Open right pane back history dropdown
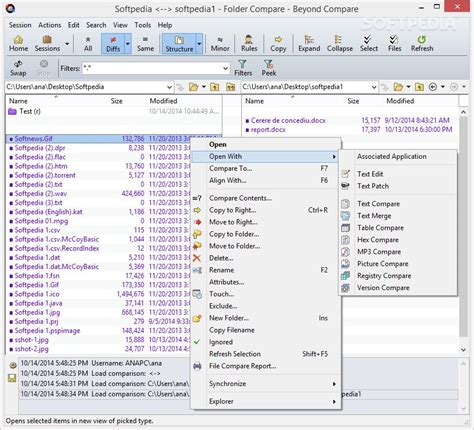 443,87
